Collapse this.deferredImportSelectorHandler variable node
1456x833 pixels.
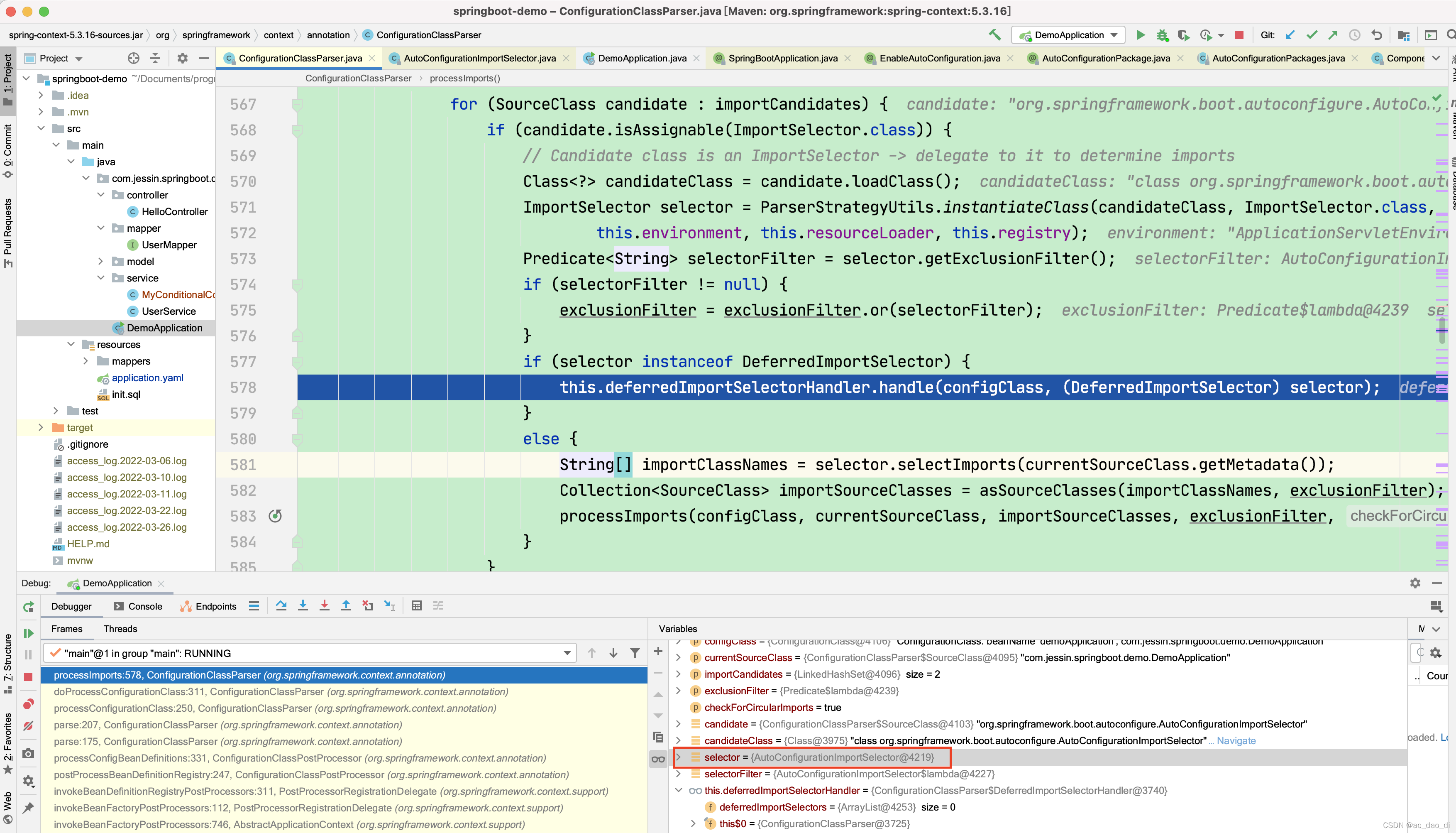tap(679, 790)
